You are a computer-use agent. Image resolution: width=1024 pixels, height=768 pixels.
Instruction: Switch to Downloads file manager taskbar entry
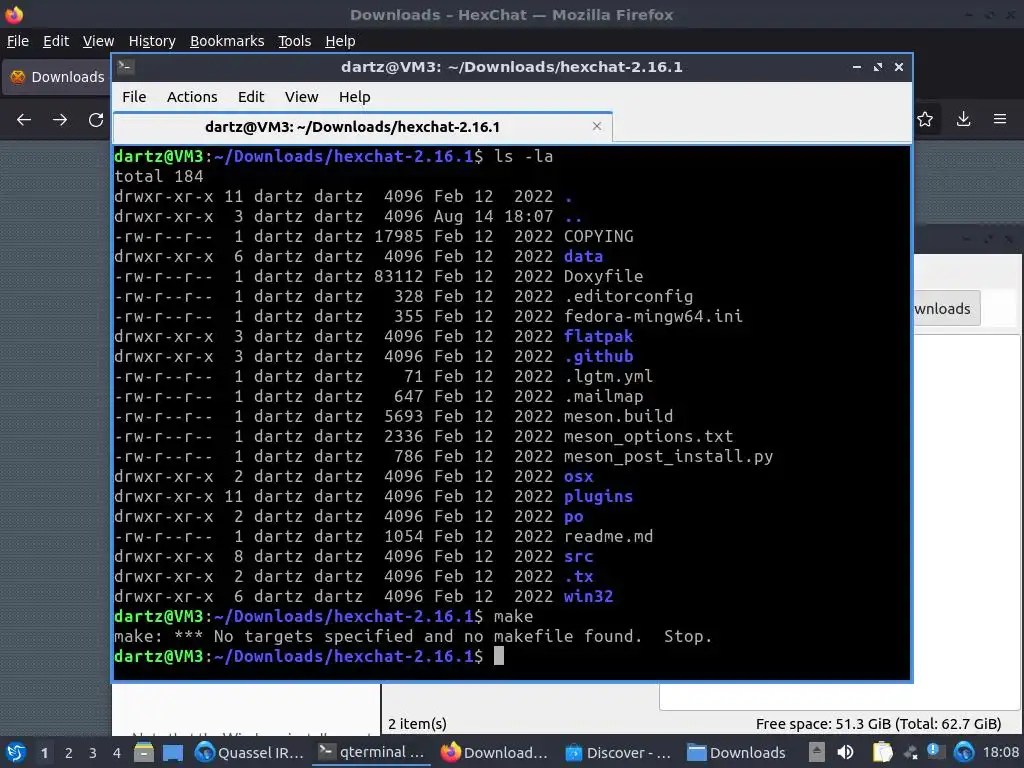tap(737, 753)
